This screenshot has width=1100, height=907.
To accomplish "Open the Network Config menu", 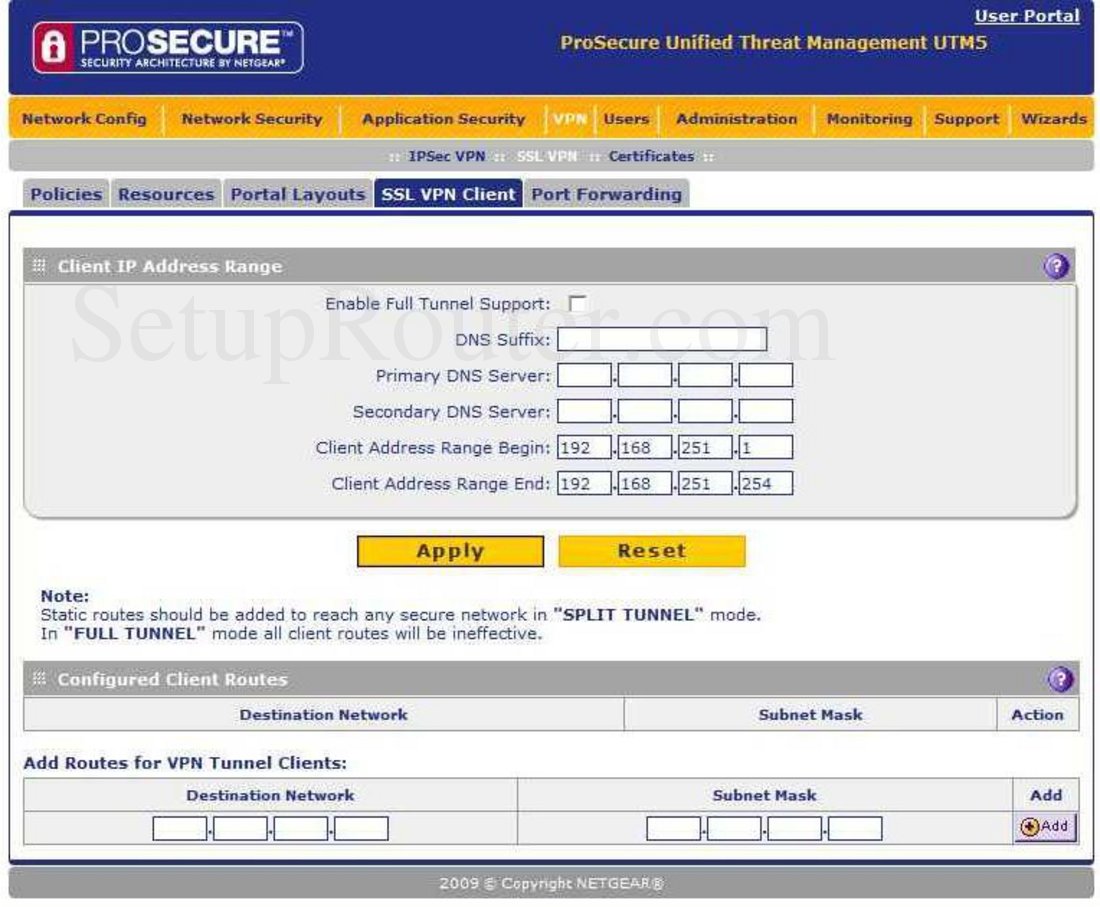I will click(84, 119).
